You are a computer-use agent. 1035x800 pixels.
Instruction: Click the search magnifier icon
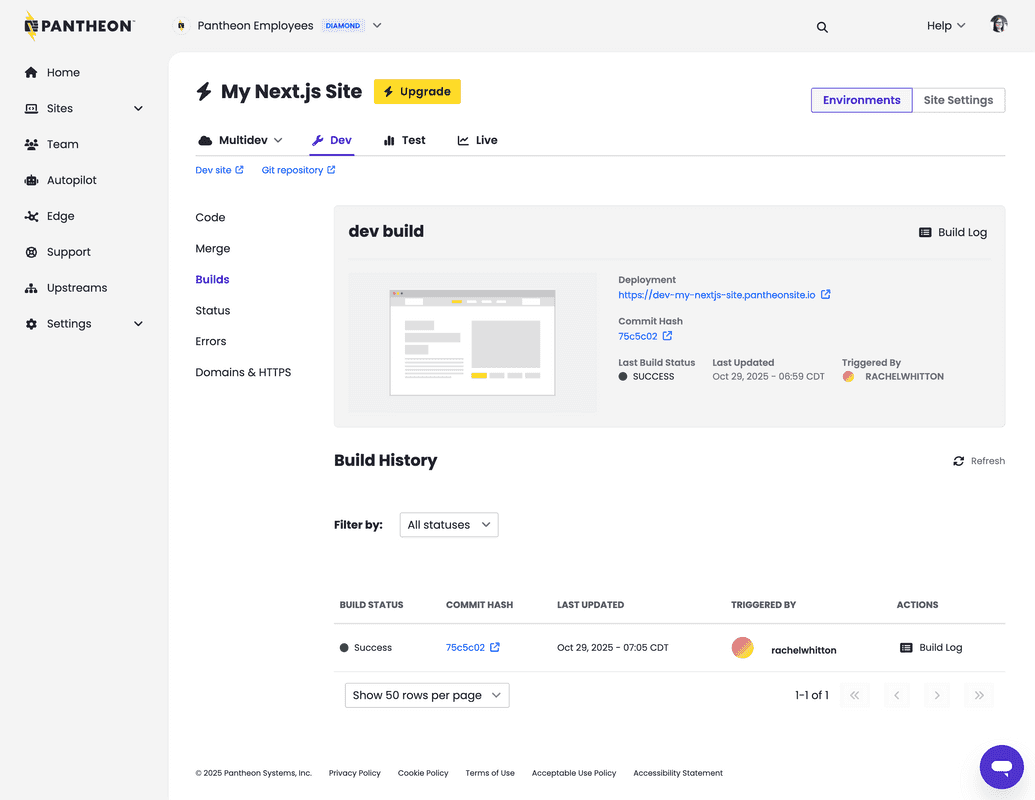point(822,27)
